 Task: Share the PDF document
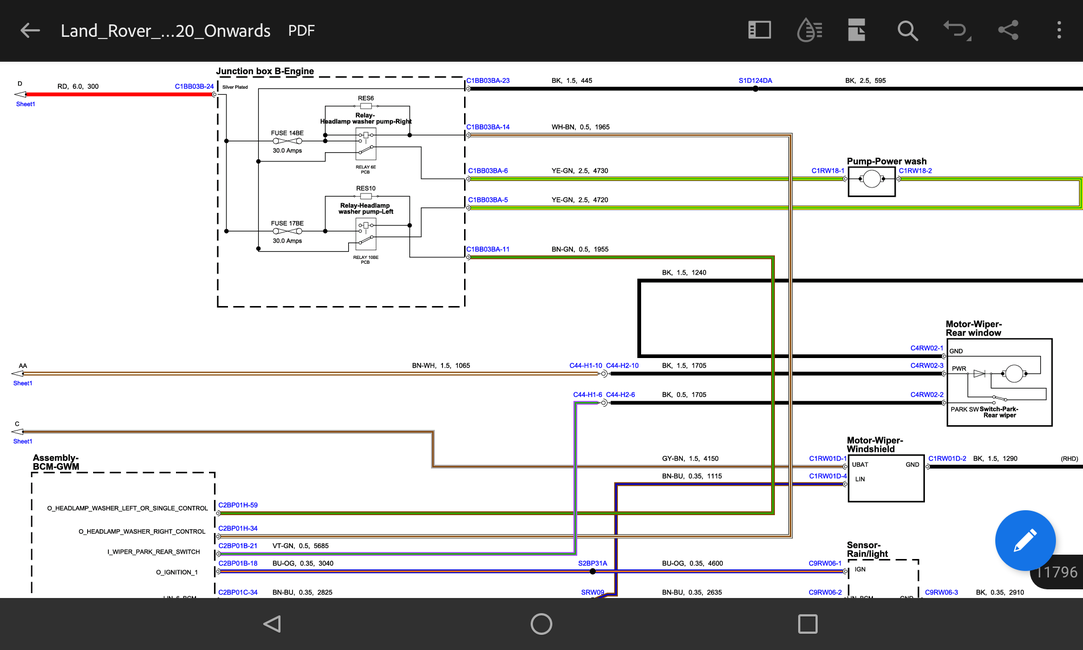[1008, 30]
